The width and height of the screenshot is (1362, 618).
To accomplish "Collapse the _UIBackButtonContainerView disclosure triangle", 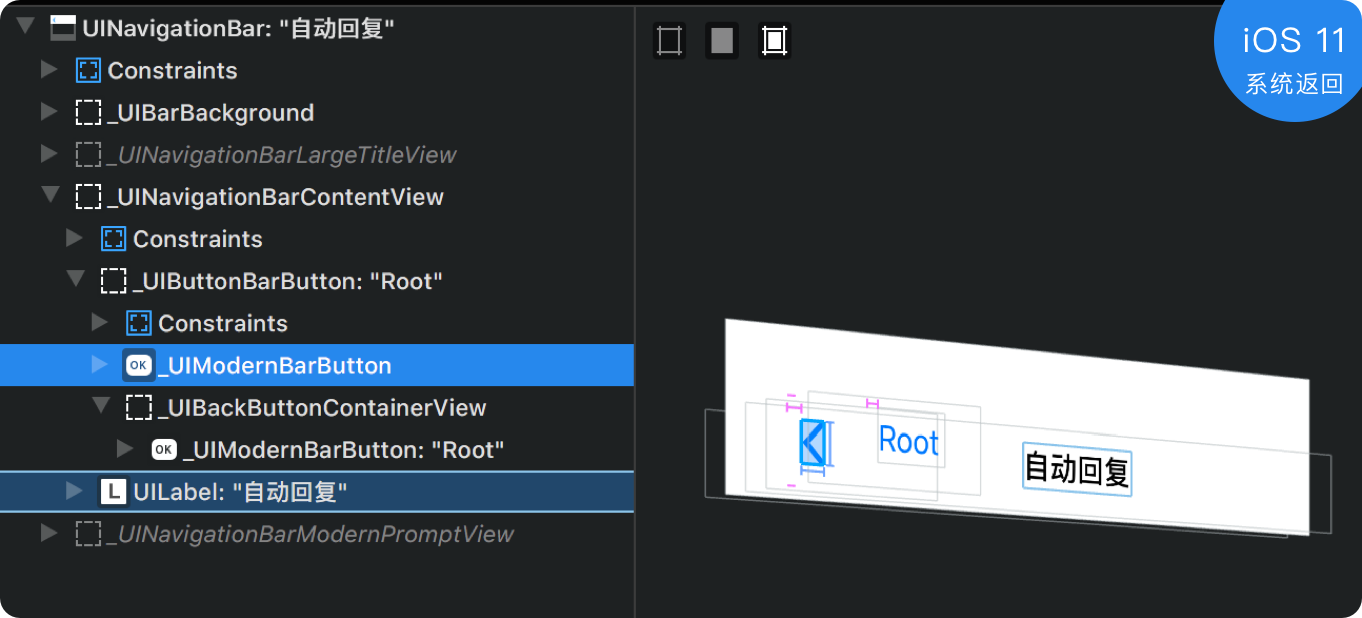I will [x=100, y=406].
